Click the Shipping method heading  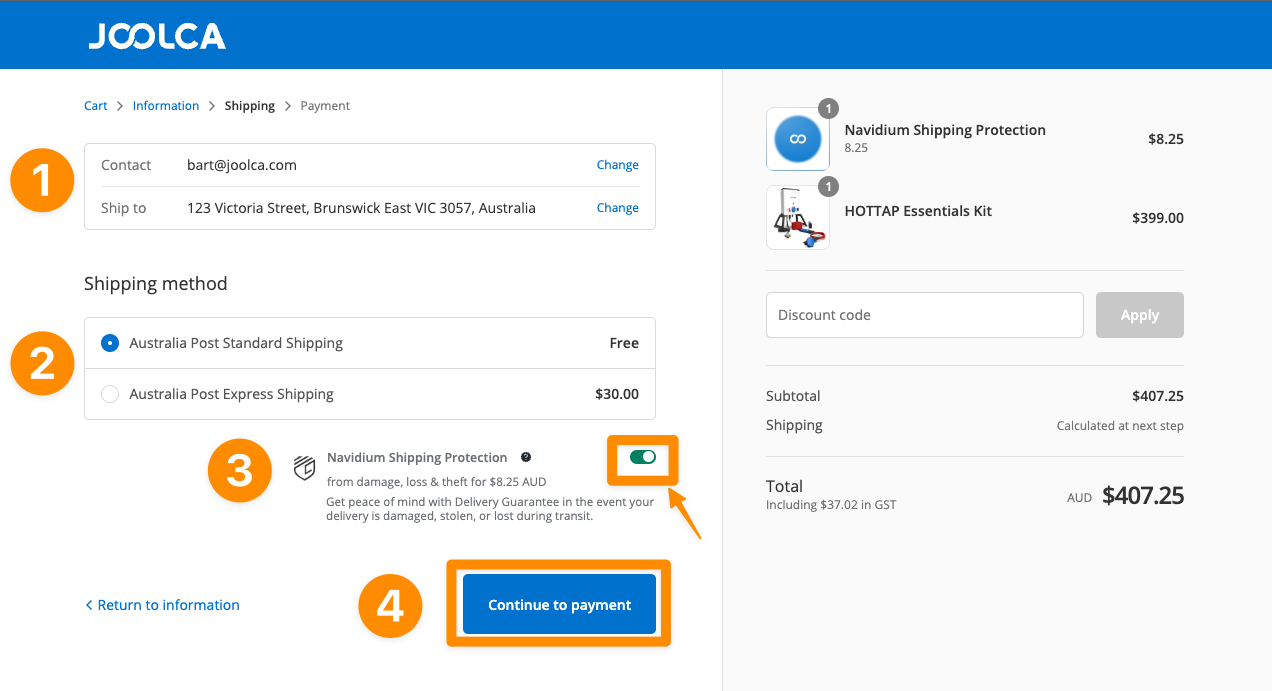pos(156,284)
